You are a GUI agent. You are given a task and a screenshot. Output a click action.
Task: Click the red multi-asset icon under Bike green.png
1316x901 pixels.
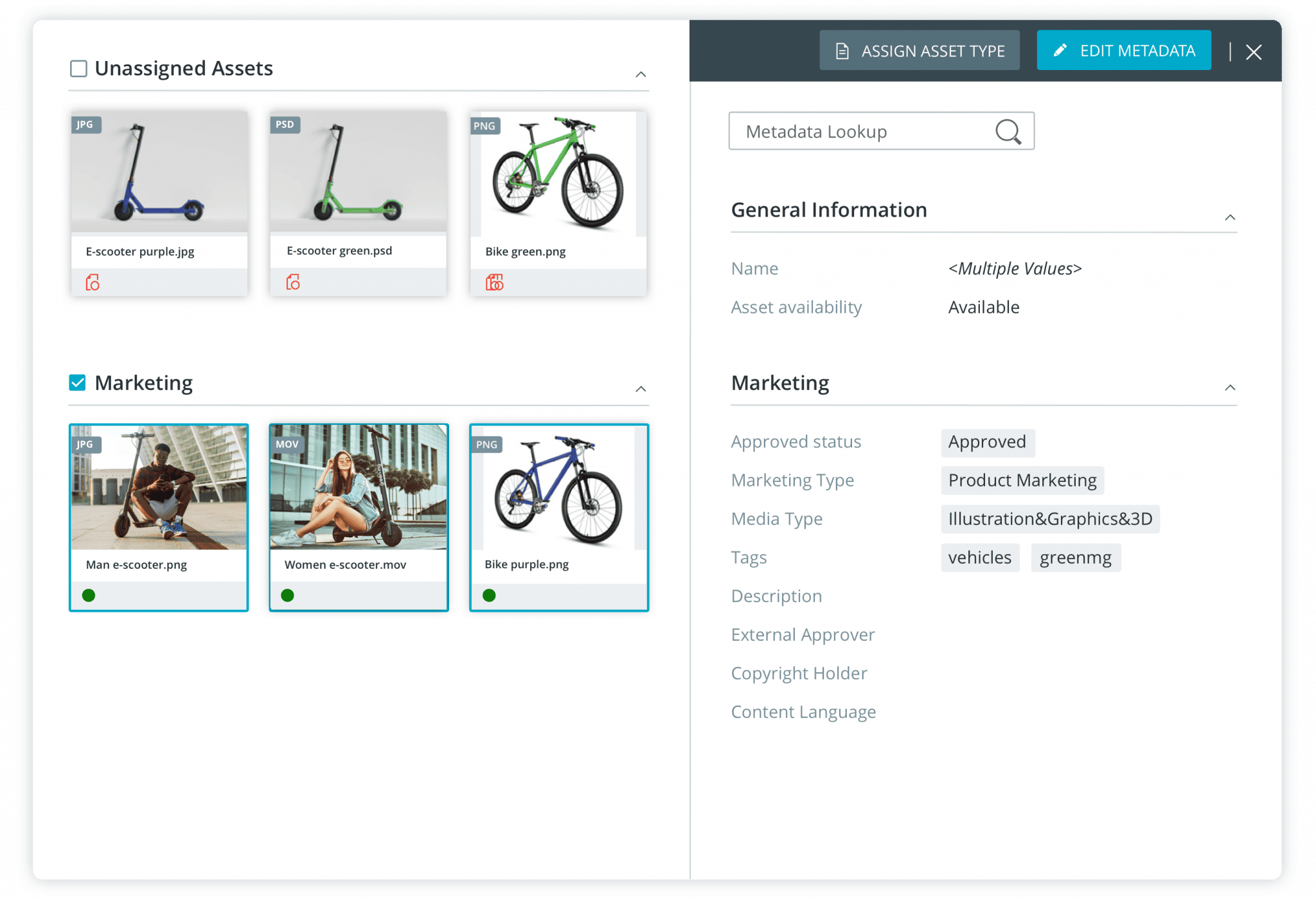[495, 281]
